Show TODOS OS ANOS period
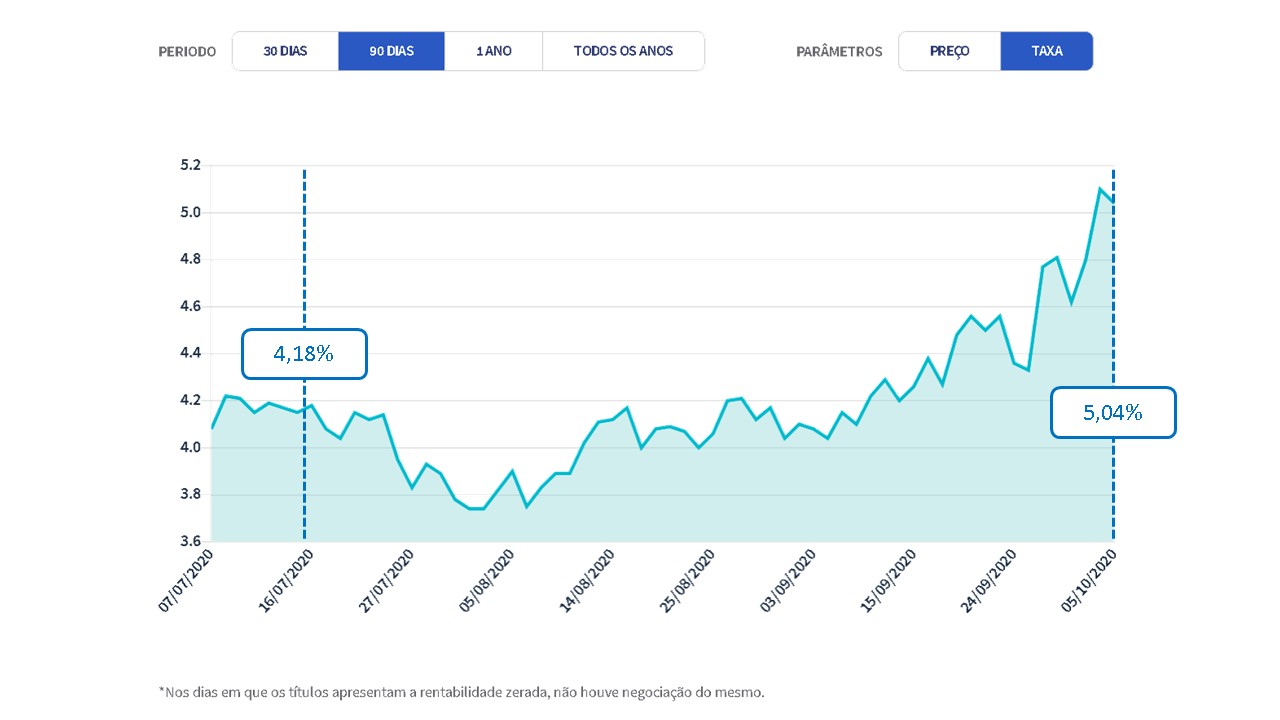The height and width of the screenshot is (720, 1280). click(623, 51)
